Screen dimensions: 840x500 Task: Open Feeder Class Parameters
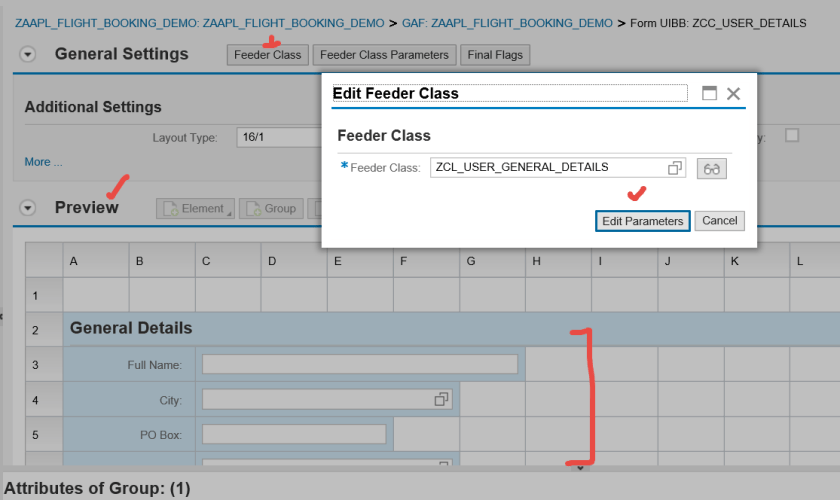385,55
